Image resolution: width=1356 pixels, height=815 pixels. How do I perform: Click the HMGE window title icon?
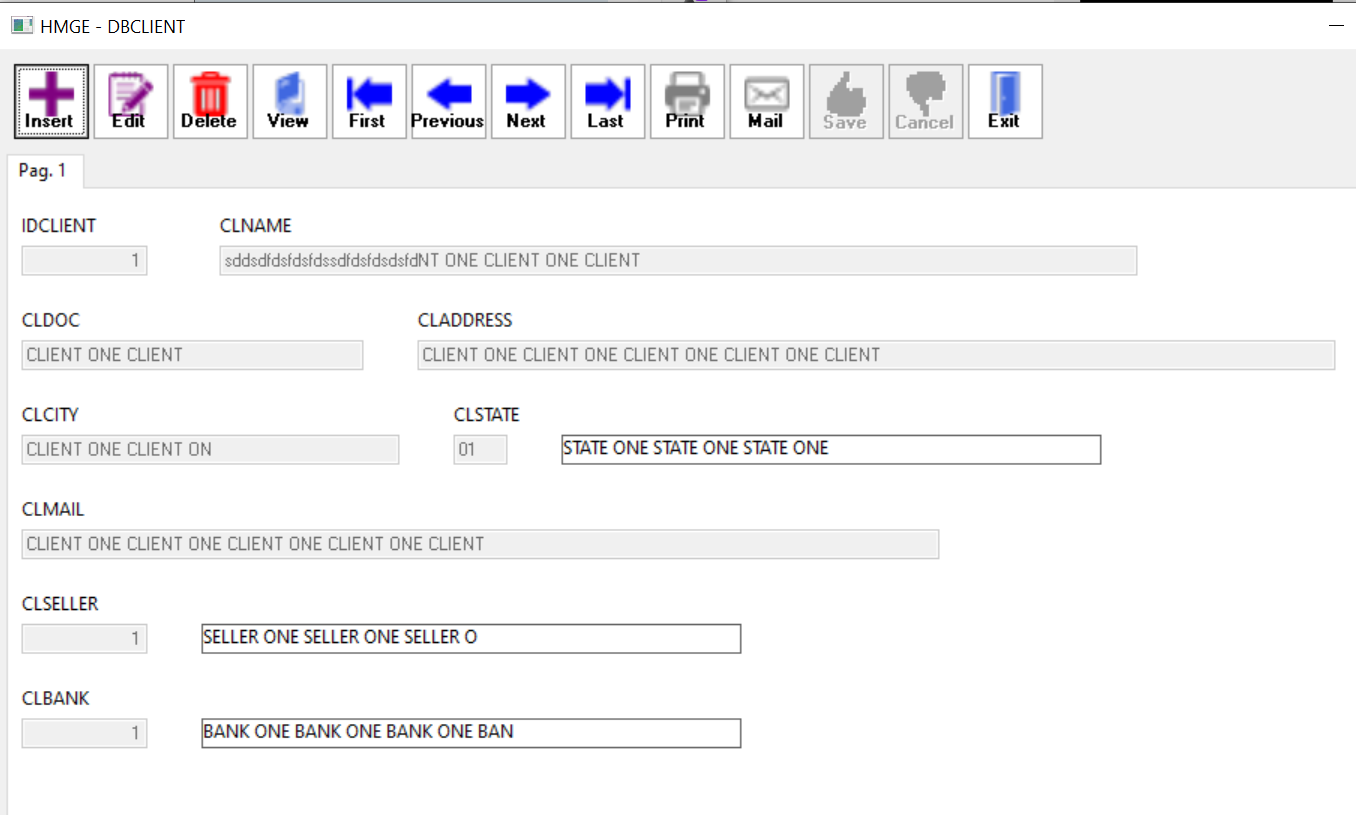(x=22, y=26)
